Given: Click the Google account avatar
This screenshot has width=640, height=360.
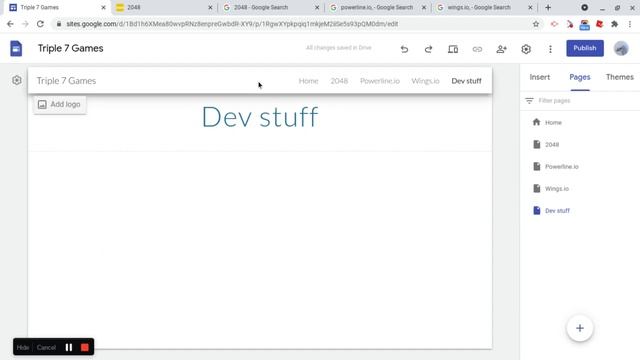Looking at the screenshot, I should [x=621, y=49].
